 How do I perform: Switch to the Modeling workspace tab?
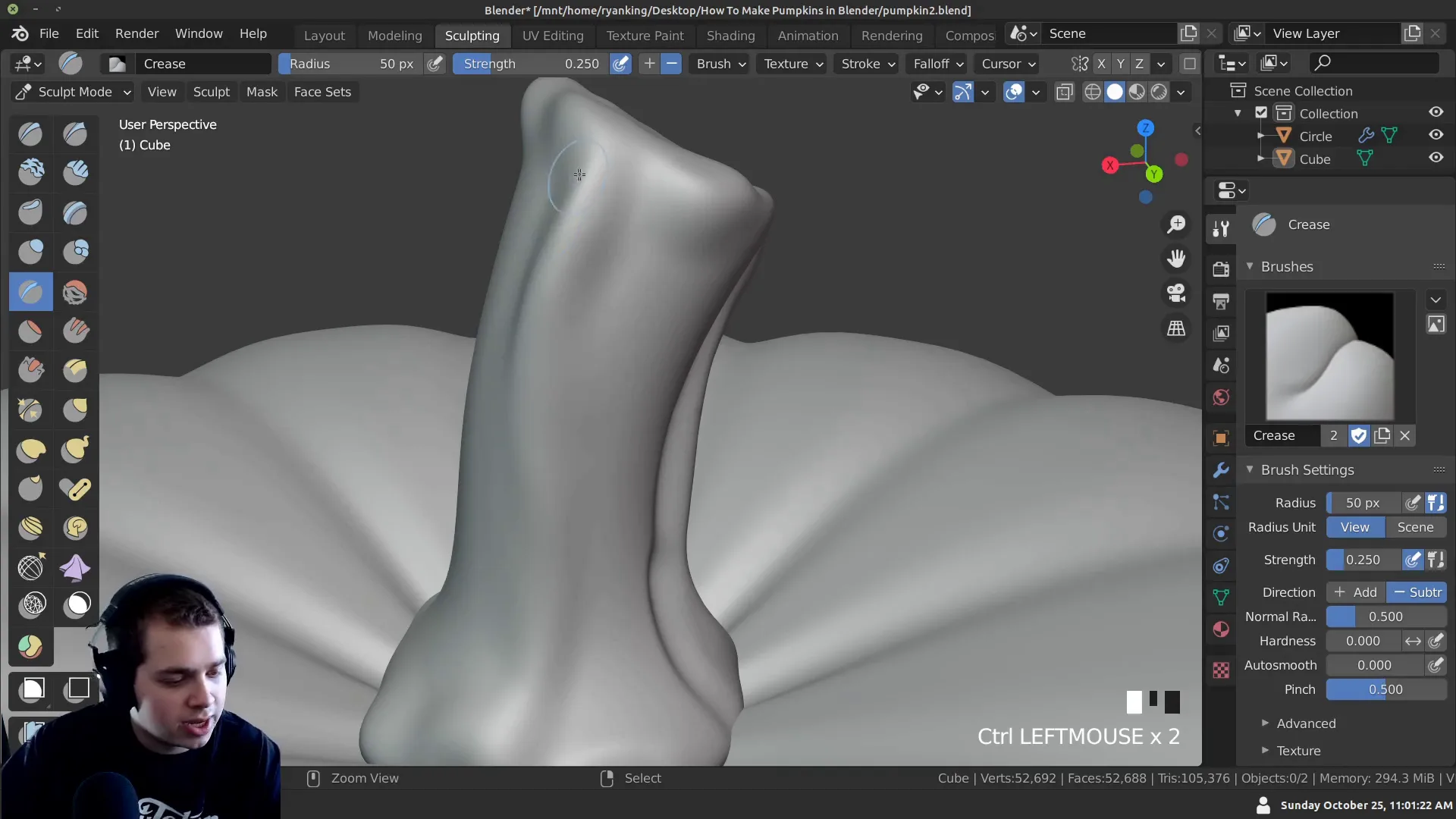pos(394,36)
